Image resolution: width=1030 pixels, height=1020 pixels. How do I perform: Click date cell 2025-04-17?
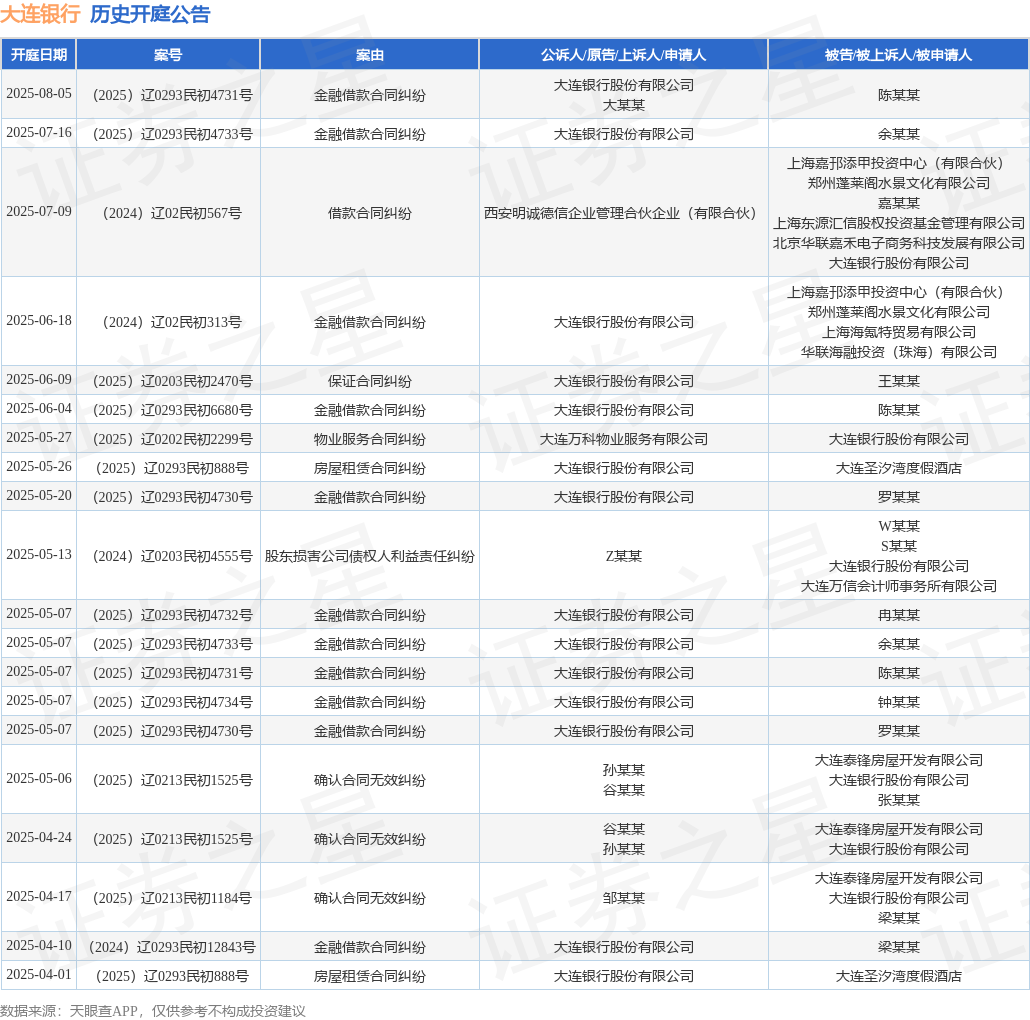39,897
